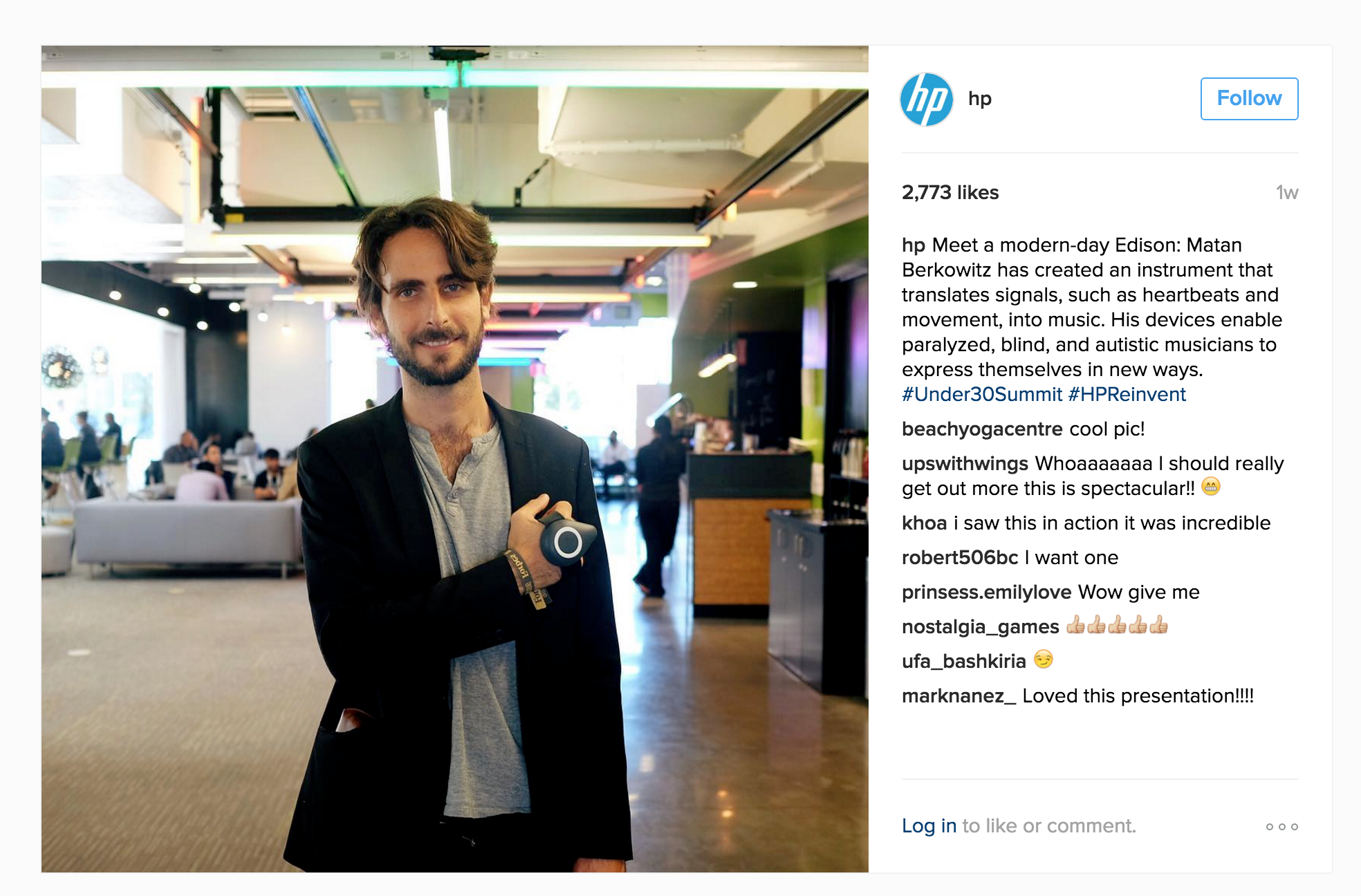Click the Log in link
Screen dimensions: 1361x896
coord(929,825)
